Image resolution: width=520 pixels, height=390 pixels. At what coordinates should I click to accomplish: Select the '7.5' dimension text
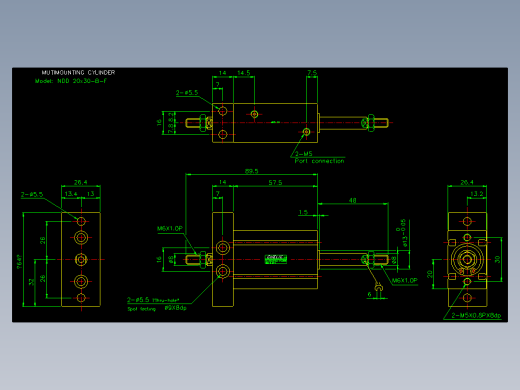coord(312,72)
